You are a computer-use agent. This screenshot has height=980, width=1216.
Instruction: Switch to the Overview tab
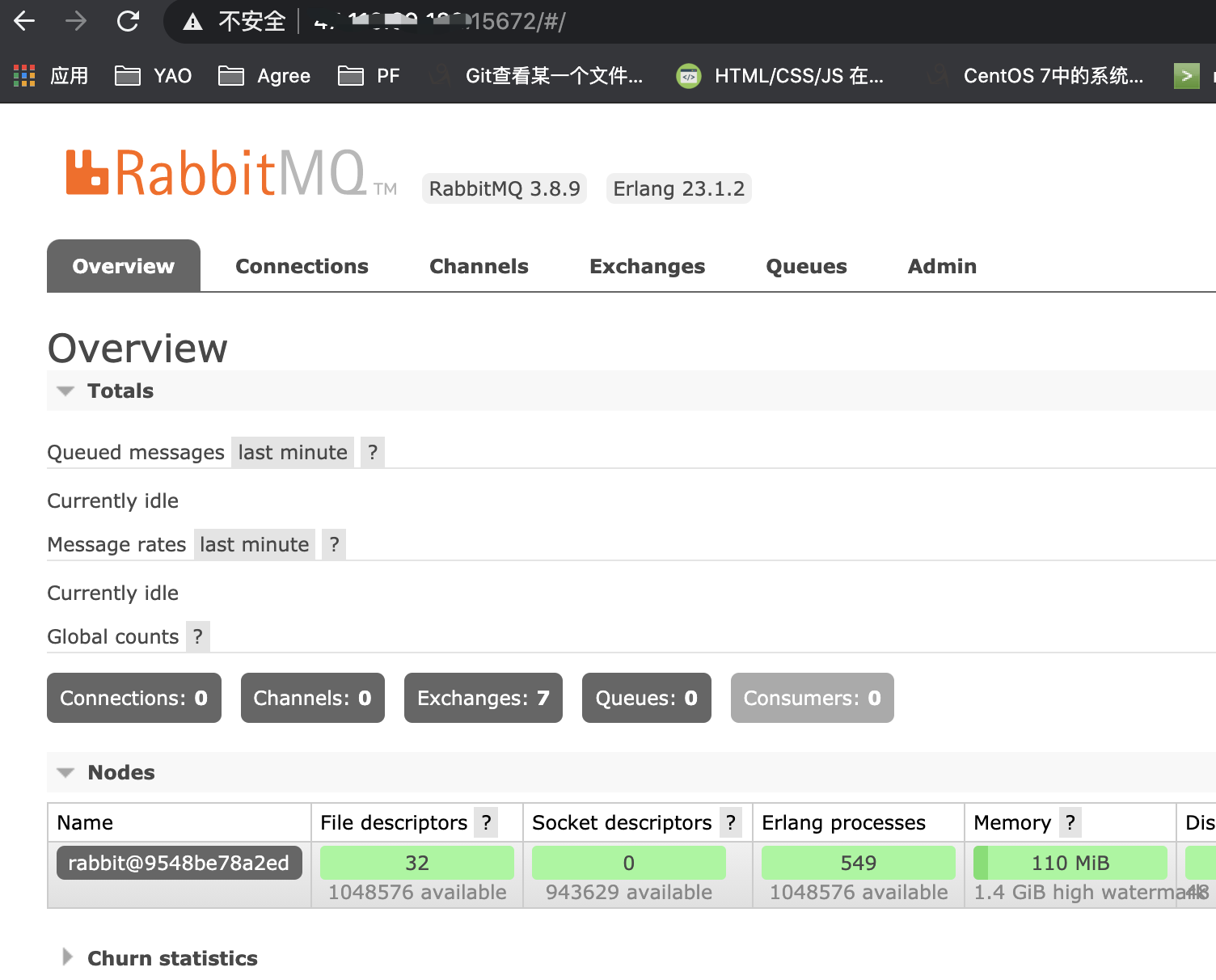[124, 266]
